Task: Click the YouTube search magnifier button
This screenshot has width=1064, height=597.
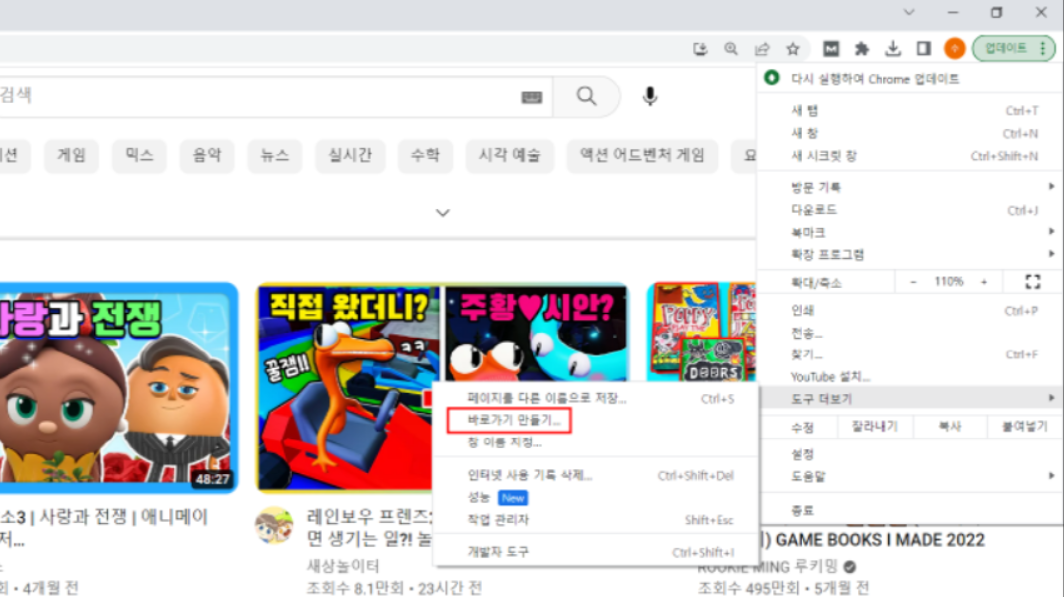Action: (587, 96)
